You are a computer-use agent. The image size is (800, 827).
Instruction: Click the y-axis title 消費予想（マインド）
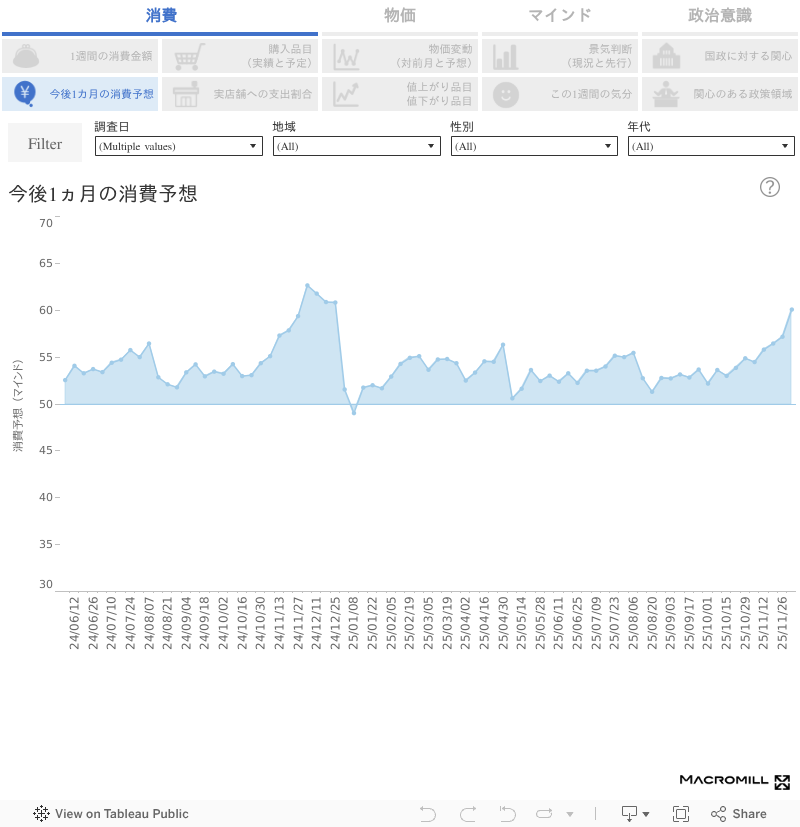click(18, 405)
